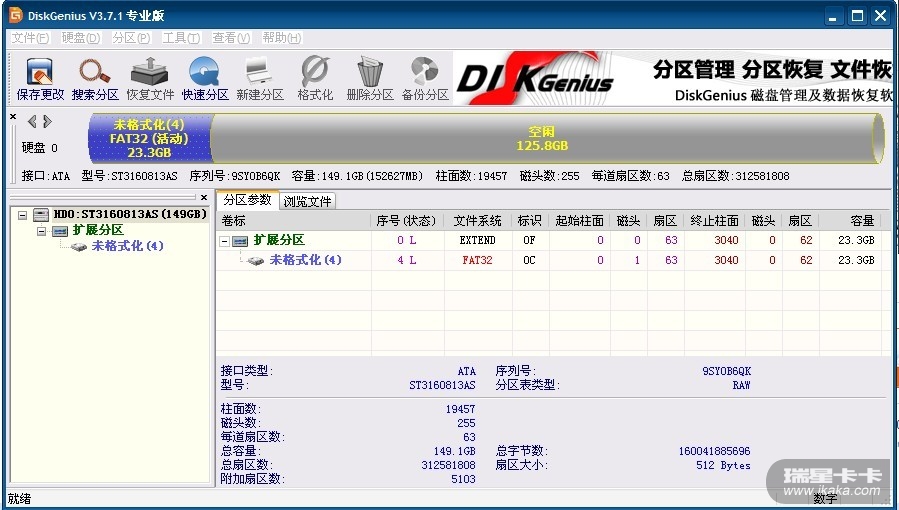This screenshot has height=510, width=899.
Task: Open the 帮助(H) menu
Action: point(282,38)
